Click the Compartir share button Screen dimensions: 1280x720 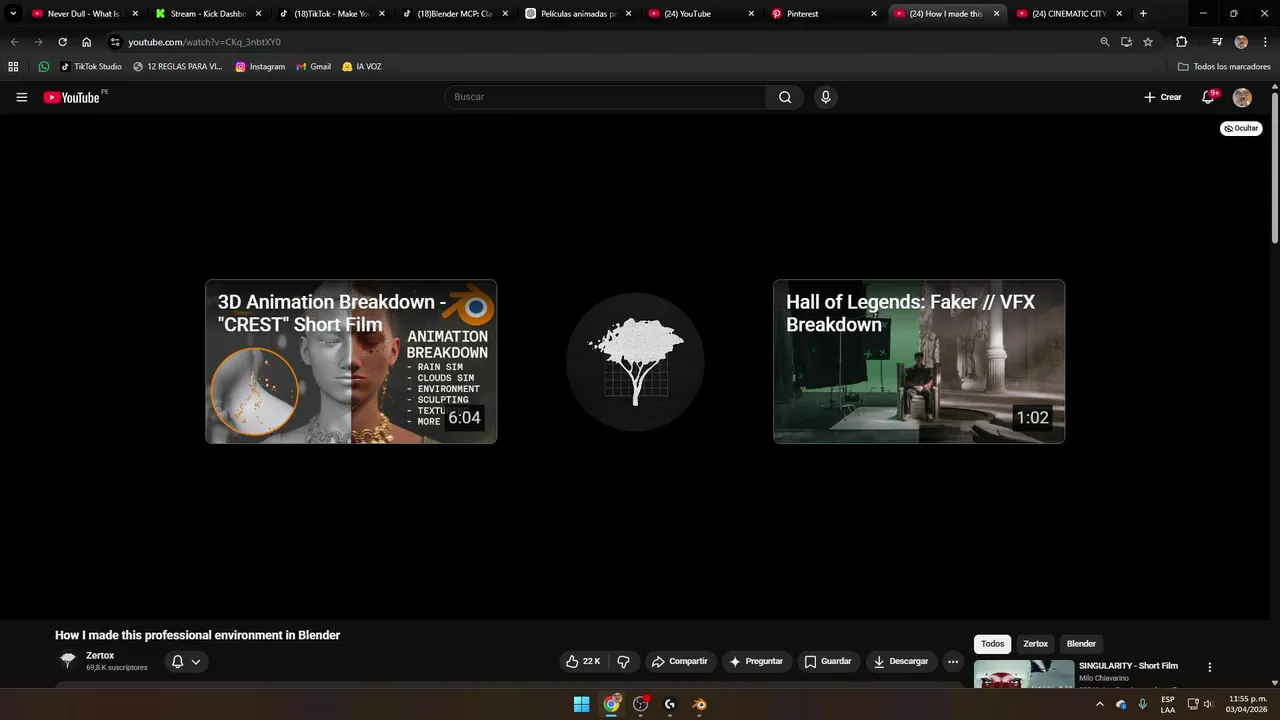(679, 661)
